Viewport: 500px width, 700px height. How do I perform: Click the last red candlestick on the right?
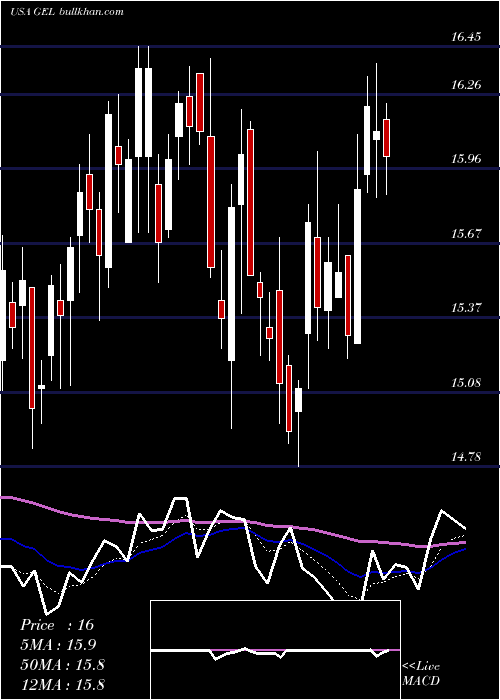point(387,138)
